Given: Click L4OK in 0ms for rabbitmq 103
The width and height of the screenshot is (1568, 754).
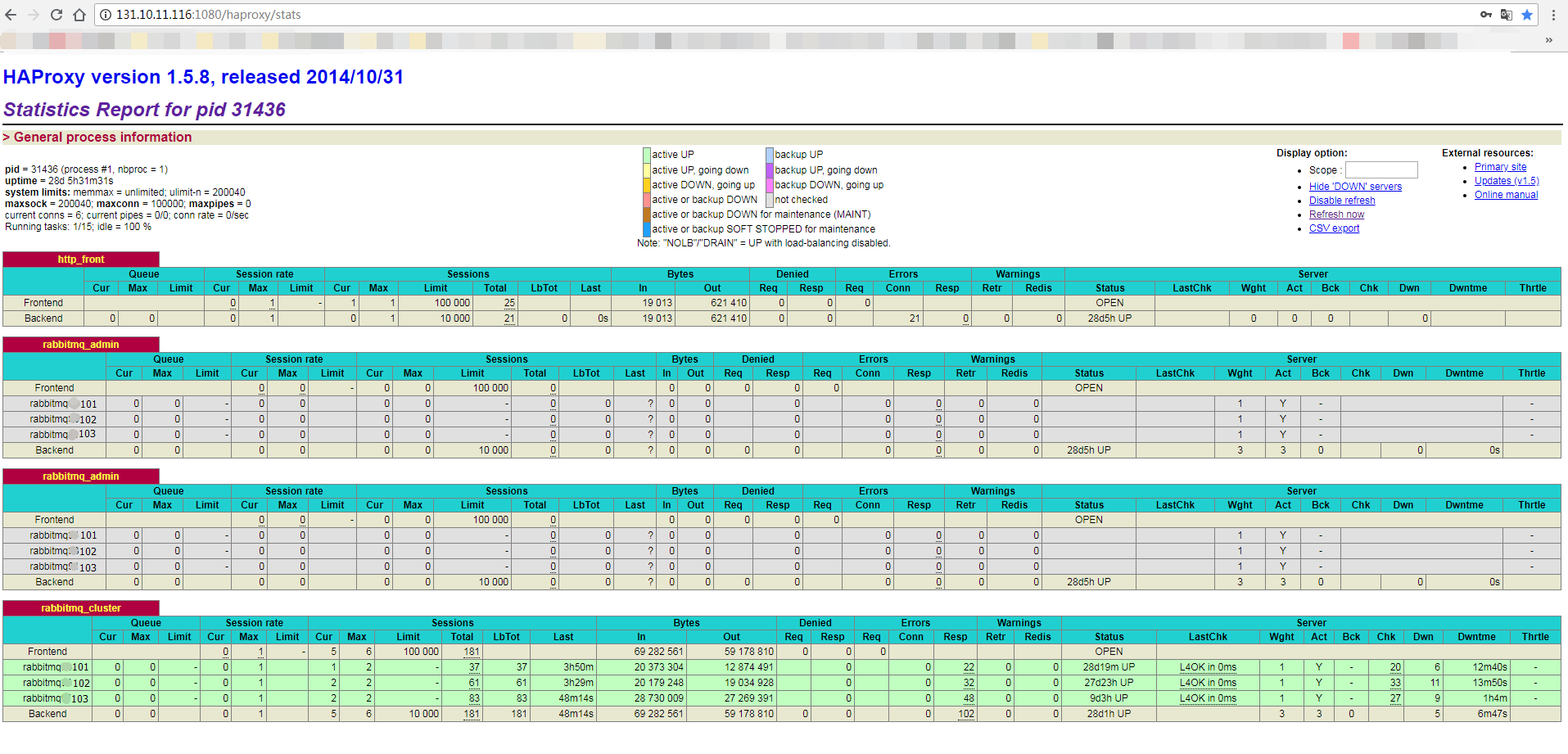Looking at the screenshot, I should coord(1208,698).
